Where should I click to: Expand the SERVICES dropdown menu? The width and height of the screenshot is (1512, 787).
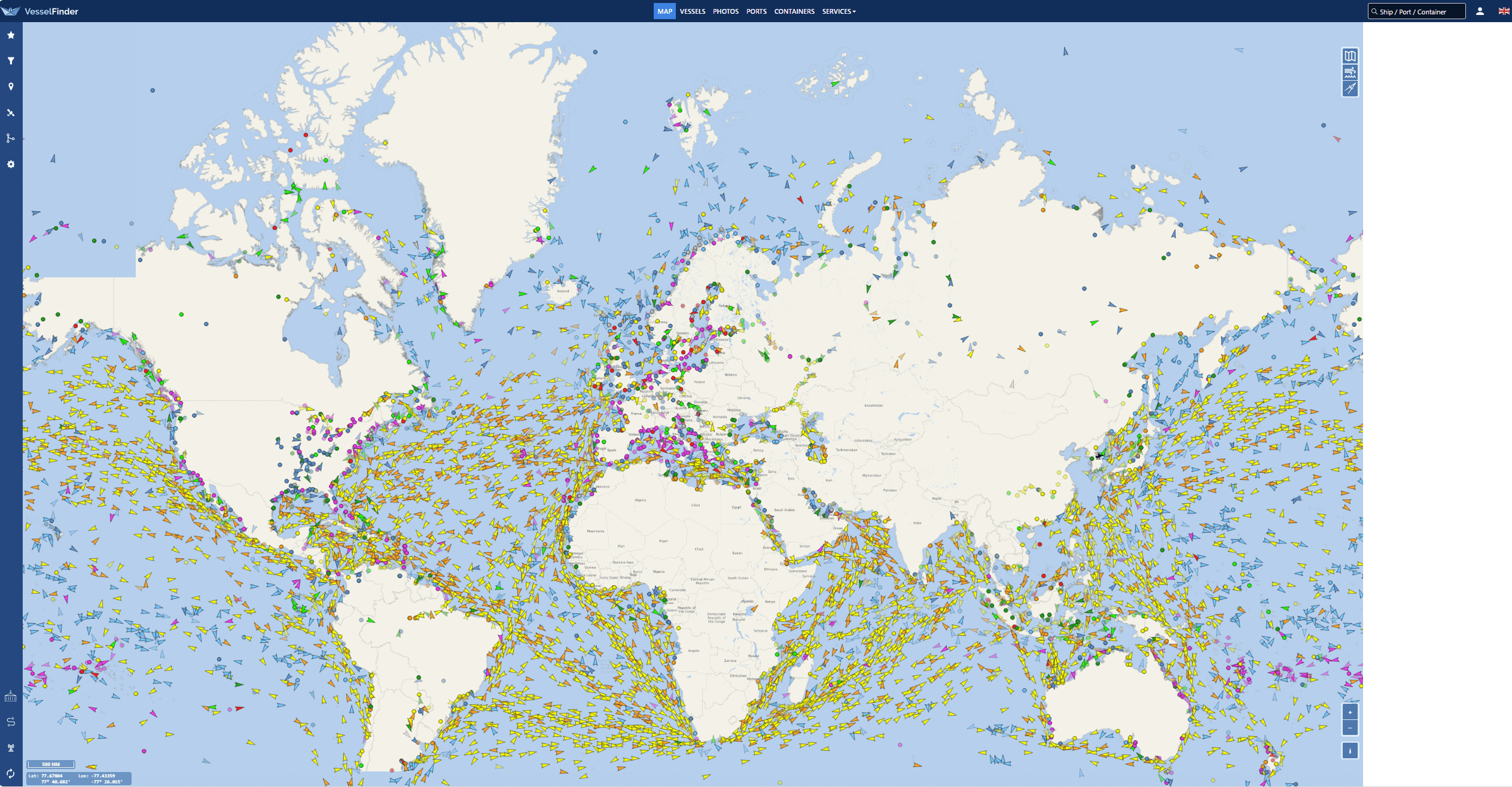[839, 11]
